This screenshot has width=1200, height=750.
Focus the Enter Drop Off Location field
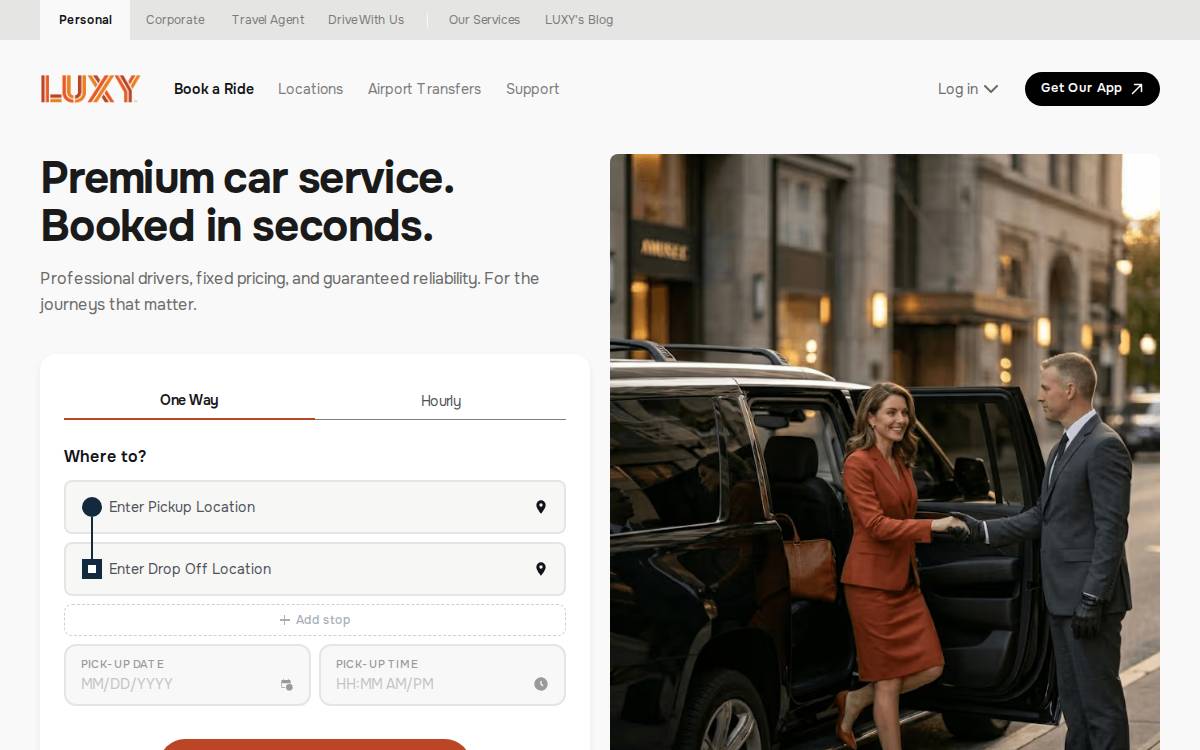pyautogui.click(x=315, y=569)
